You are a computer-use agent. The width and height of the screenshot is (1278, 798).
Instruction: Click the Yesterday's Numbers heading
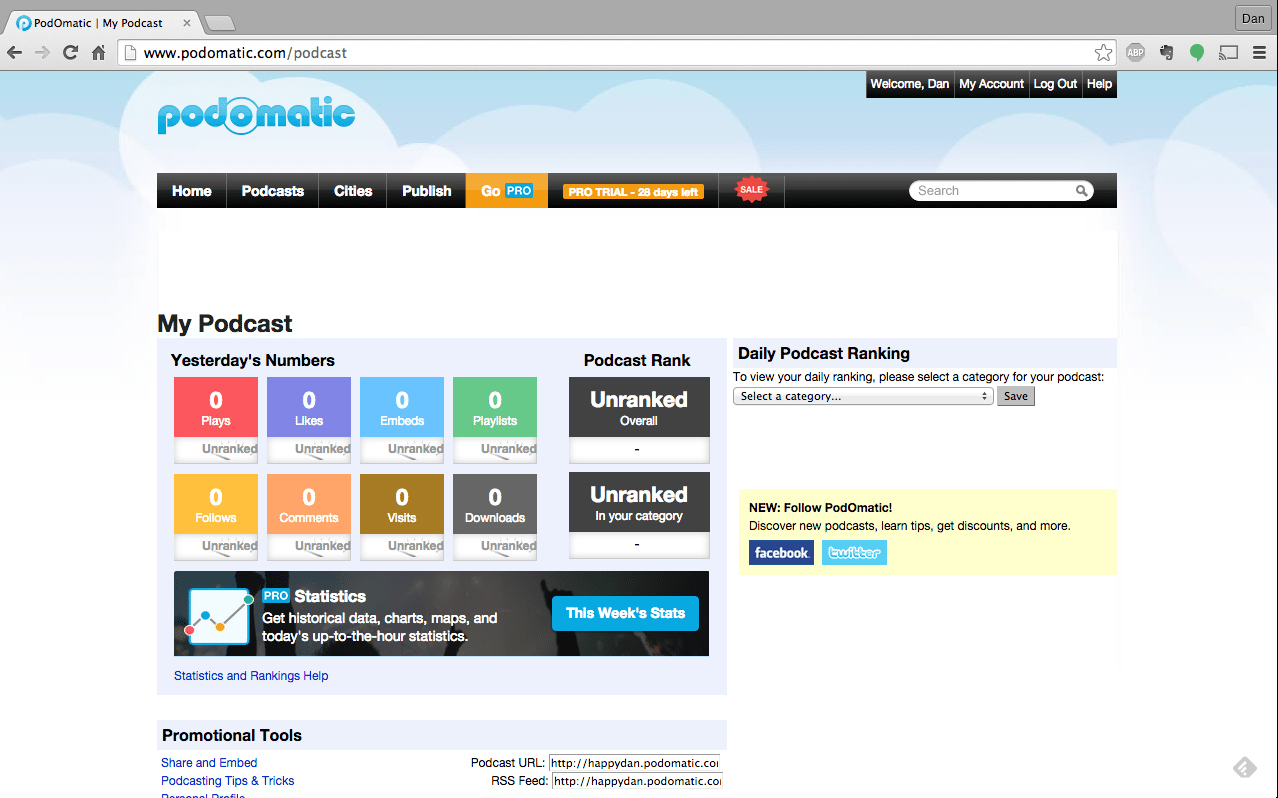point(253,361)
